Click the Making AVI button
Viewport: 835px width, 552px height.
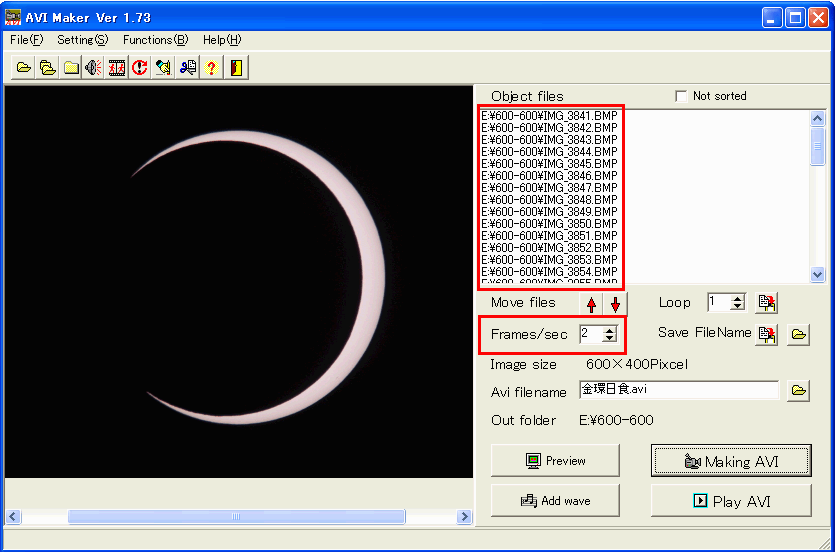(x=730, y=461)
